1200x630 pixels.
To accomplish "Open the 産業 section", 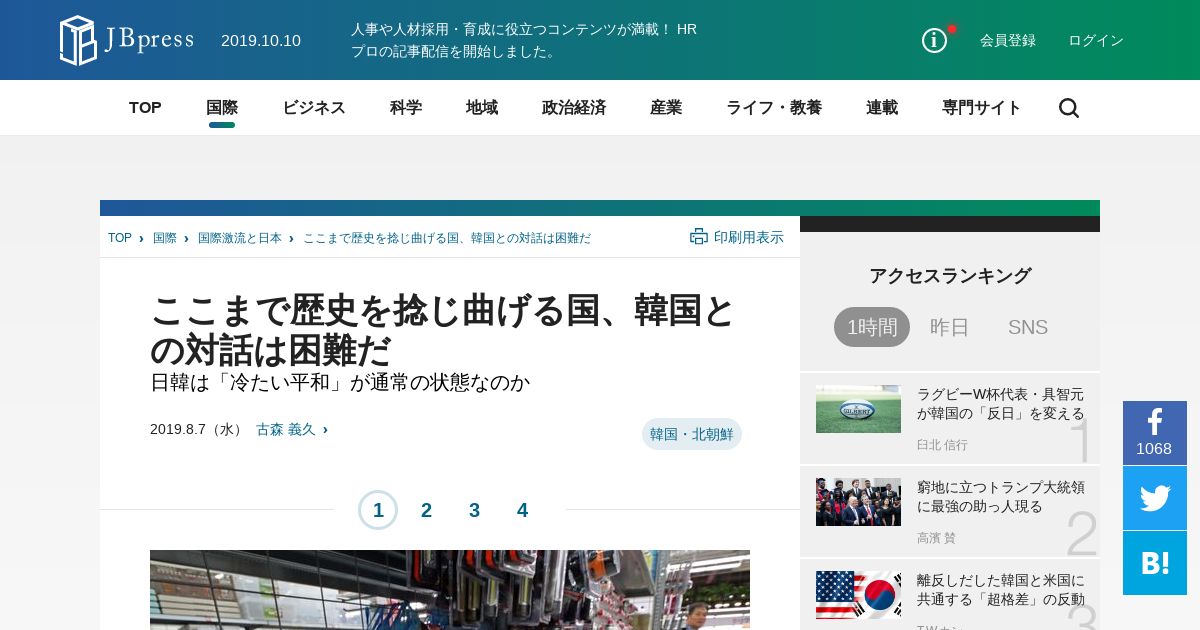I will point(666,108).
